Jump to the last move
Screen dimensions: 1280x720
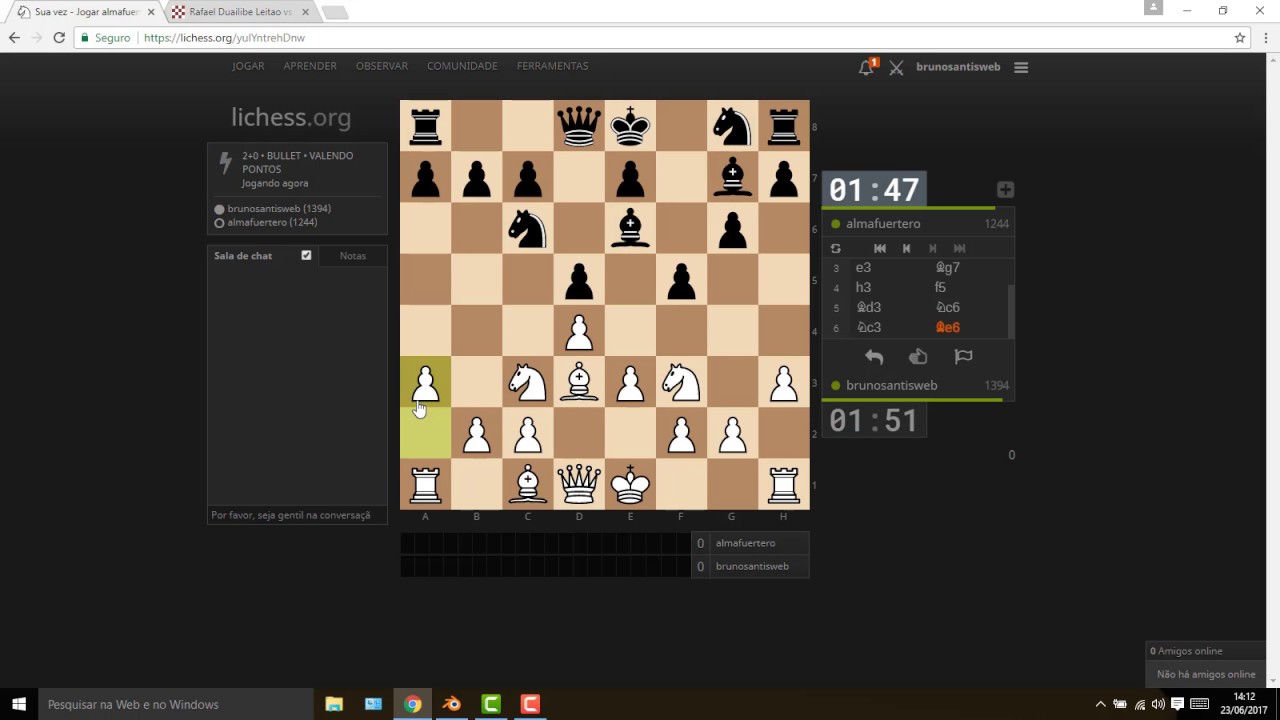(959, 248)
